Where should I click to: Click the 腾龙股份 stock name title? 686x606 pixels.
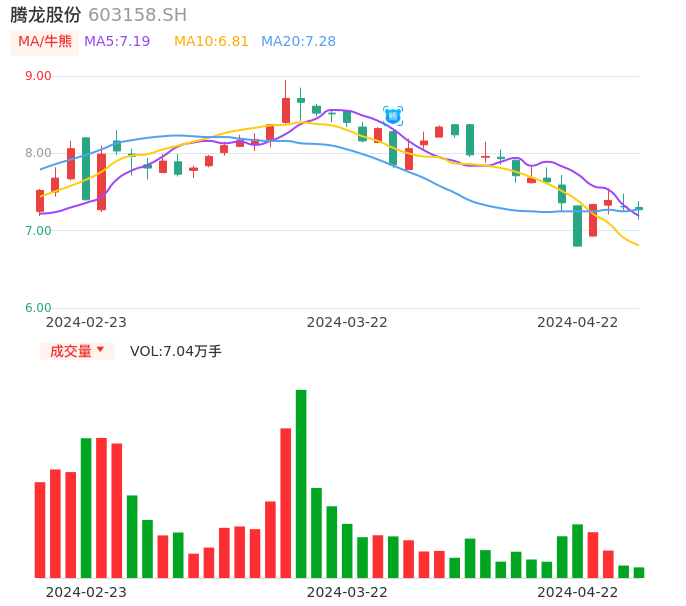pyautogui.click(x=46, y=15)
